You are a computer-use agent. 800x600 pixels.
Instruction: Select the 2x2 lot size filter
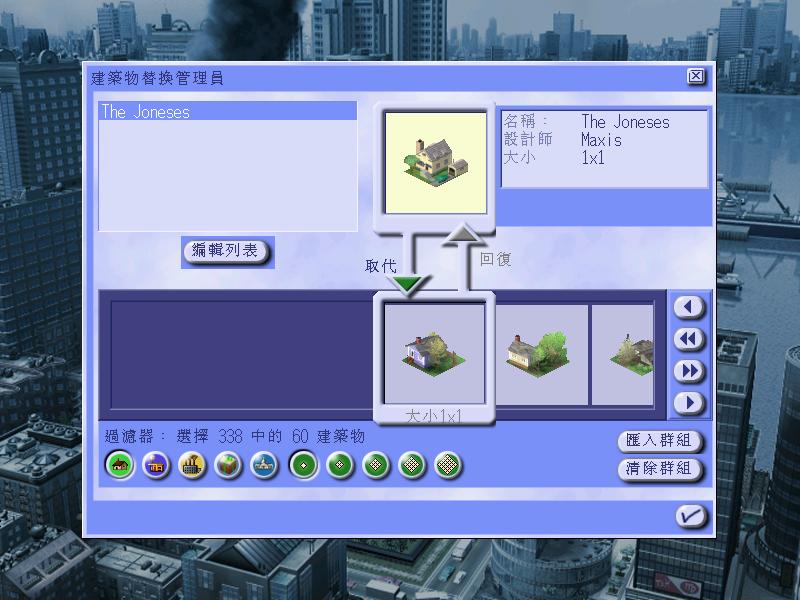[x=340, y=465]
